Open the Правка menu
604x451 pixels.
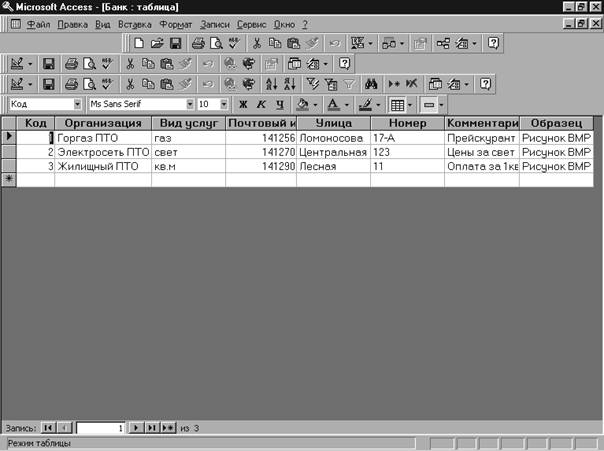point(72,25)
